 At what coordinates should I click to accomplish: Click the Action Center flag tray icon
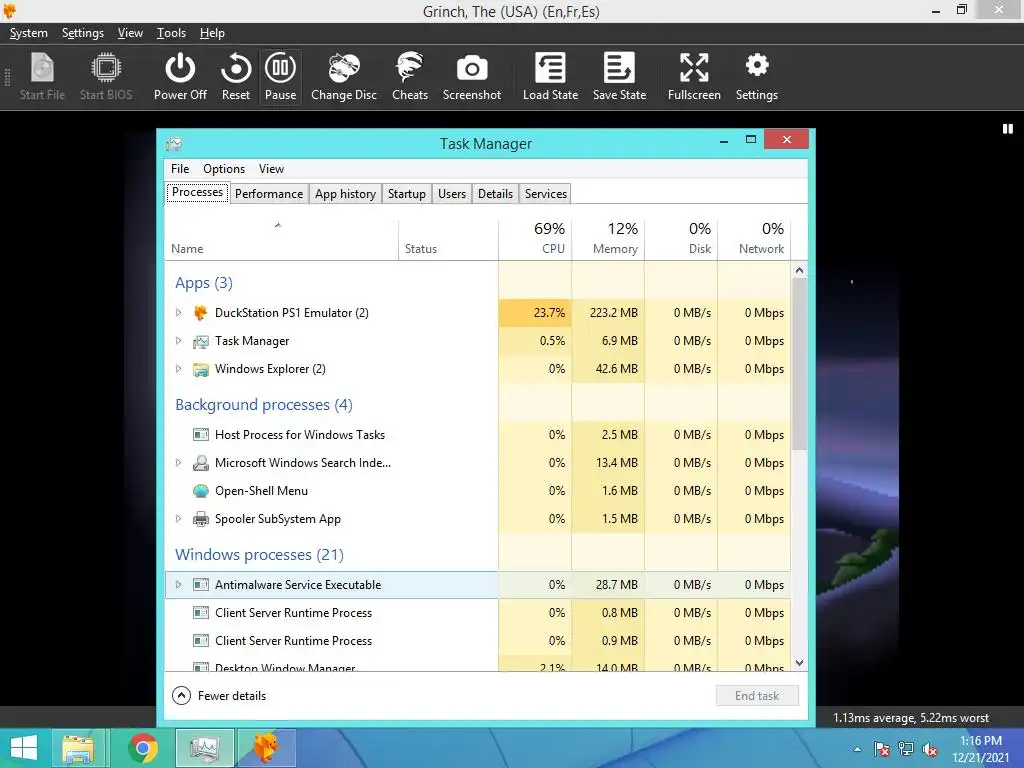(x=882, y=749)
